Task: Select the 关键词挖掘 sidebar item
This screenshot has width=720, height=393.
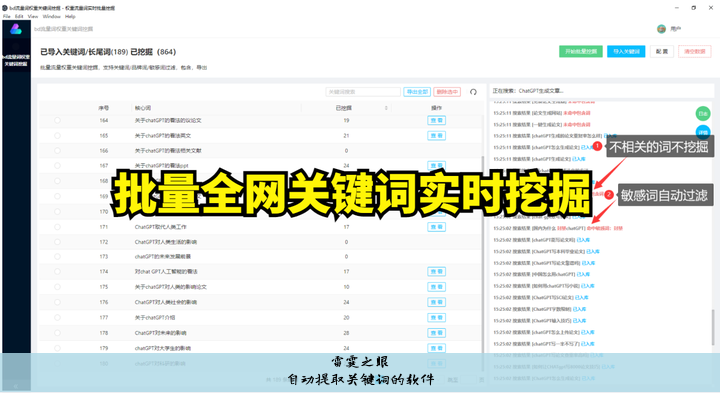Action: (x=16, y=60)
